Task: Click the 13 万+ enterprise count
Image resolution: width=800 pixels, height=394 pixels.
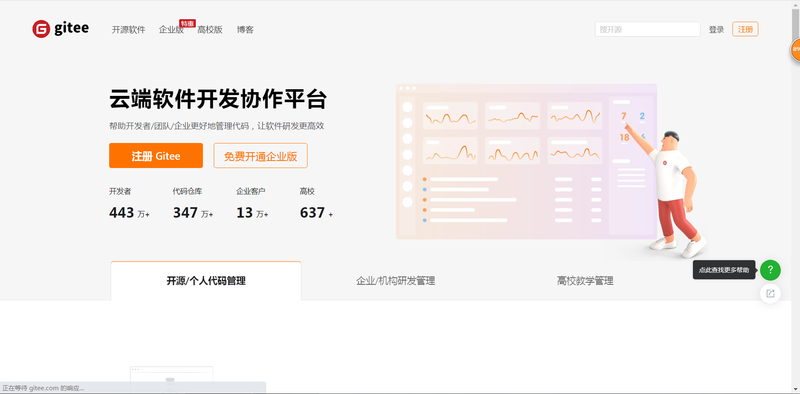Action: [252, 213]
